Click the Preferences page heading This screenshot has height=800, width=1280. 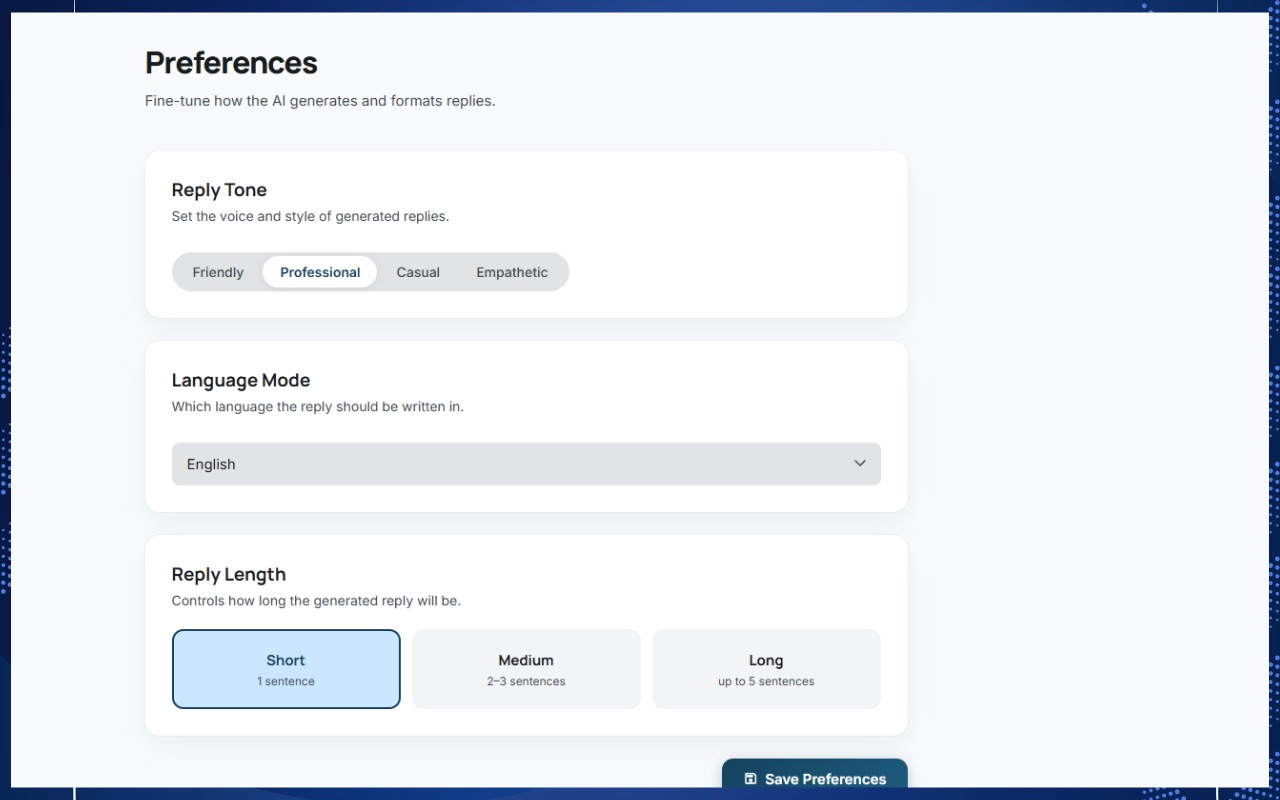pyautogui.click(x=231, y=63)
